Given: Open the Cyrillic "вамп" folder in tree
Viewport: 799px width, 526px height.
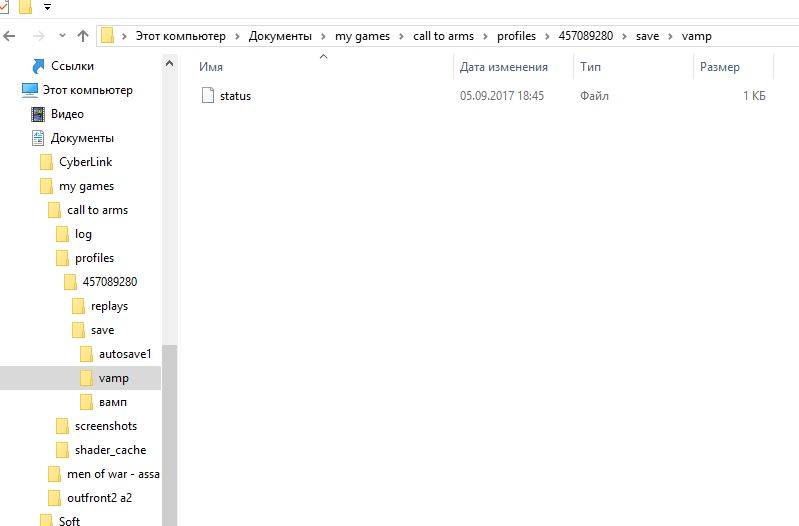Looking at the screenshot, I should click(x=113, y=402).
